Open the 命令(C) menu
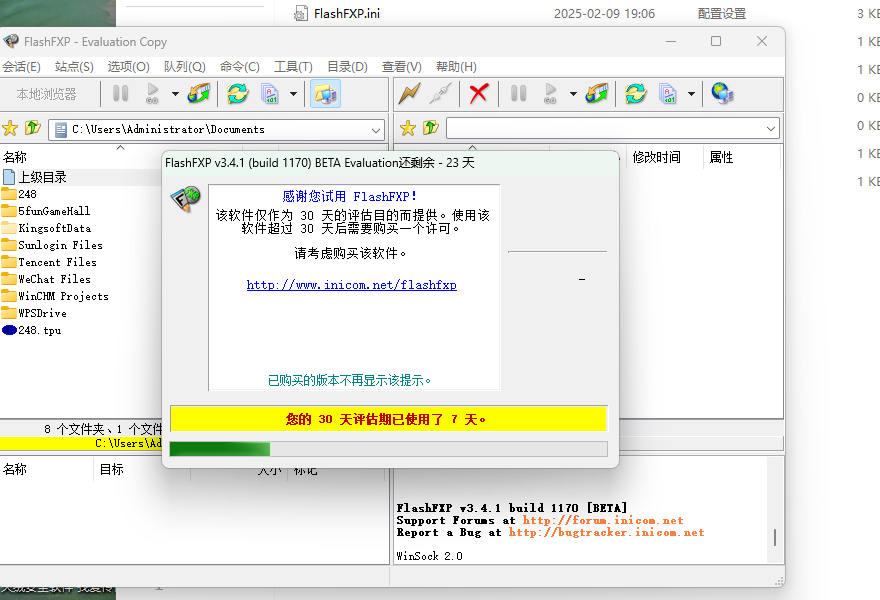The height and width of the screenshot is (600, 880). pos(240,67)
